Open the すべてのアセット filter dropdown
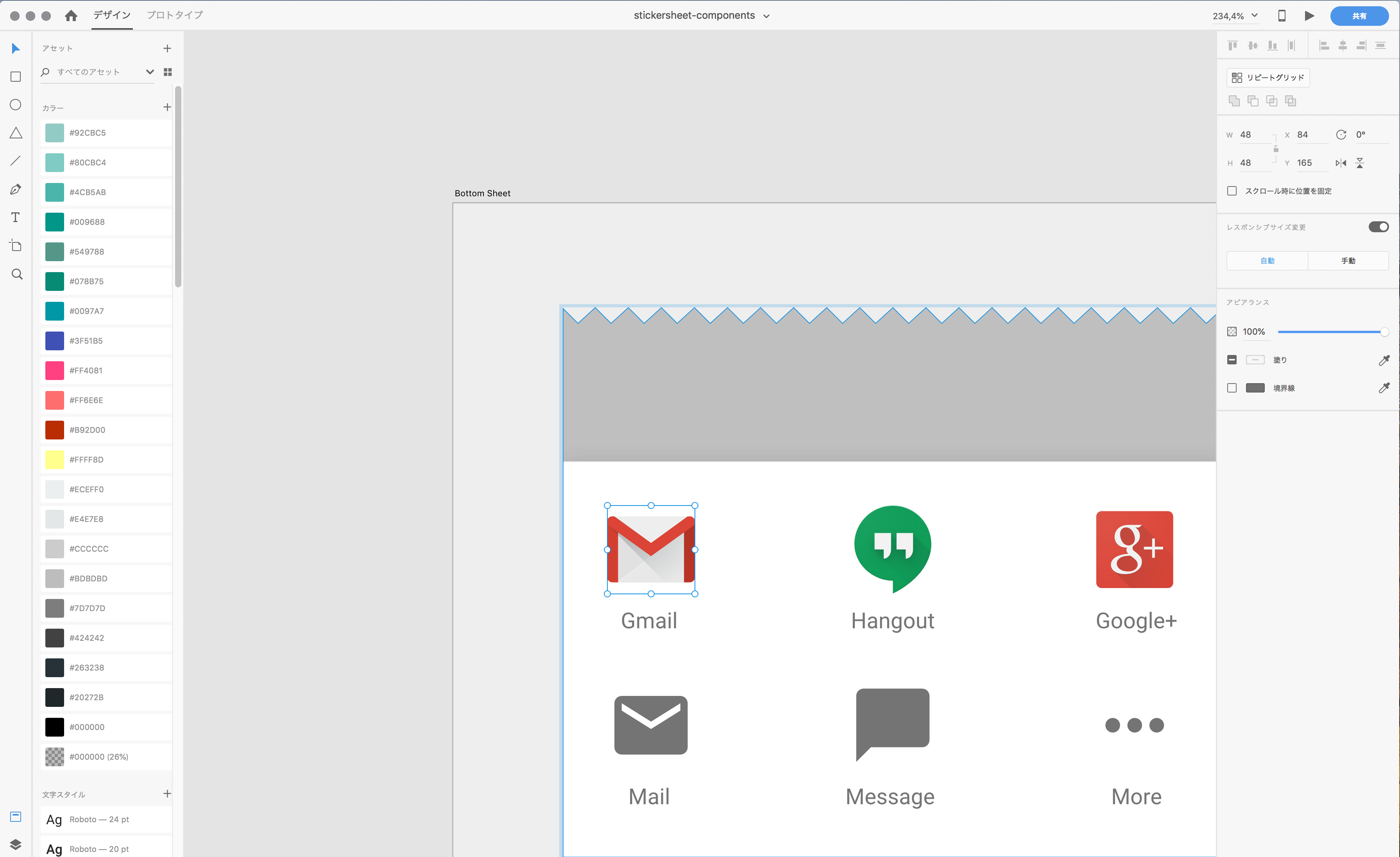Image resolution: width=1400 pixels, height=857 pixels. coord(150,72)
